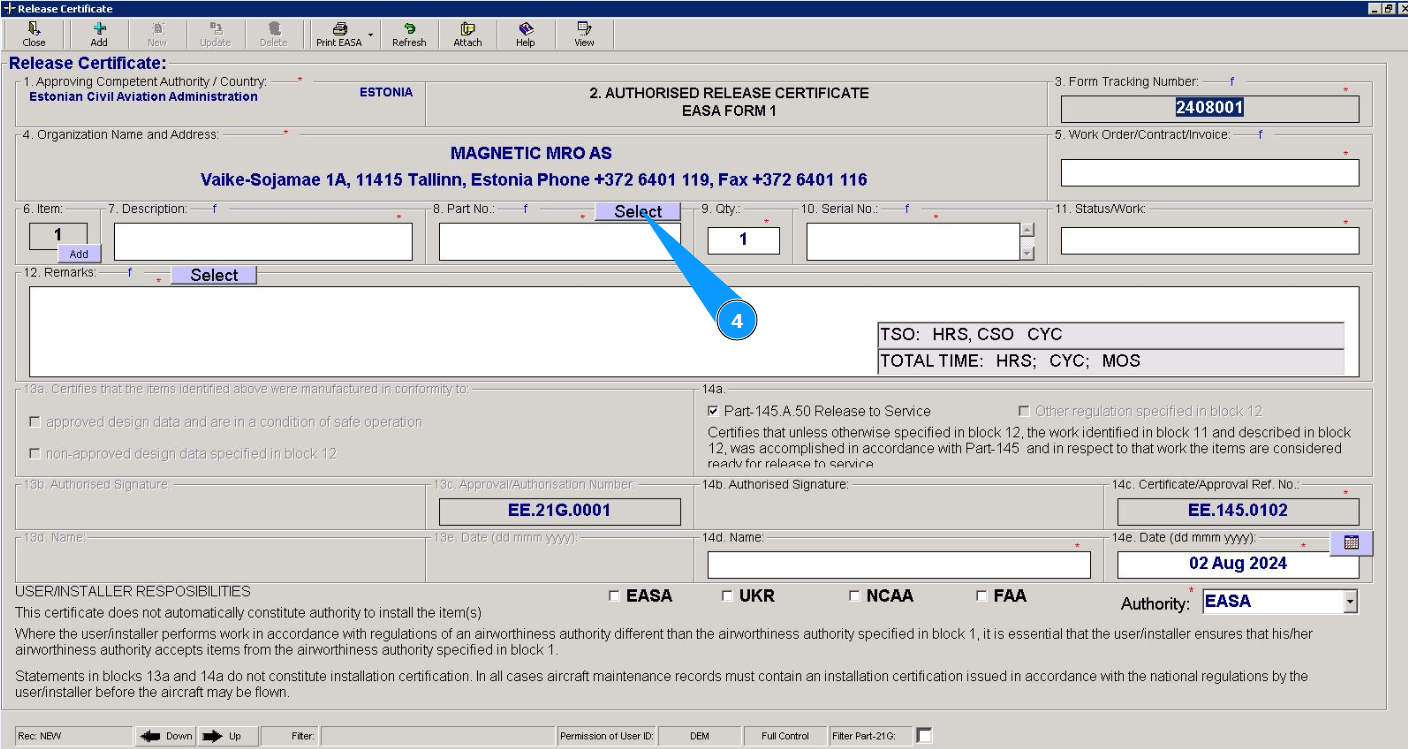Click the Serial No. input field

[912, 241]
